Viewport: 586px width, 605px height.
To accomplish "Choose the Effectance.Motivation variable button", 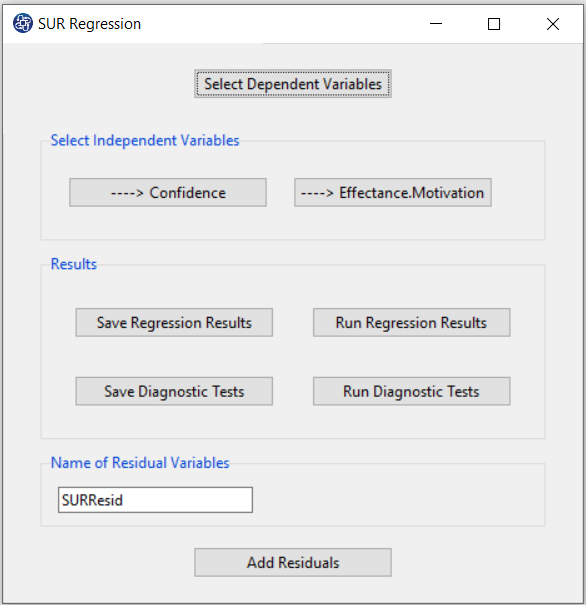I will click(393, 192).
